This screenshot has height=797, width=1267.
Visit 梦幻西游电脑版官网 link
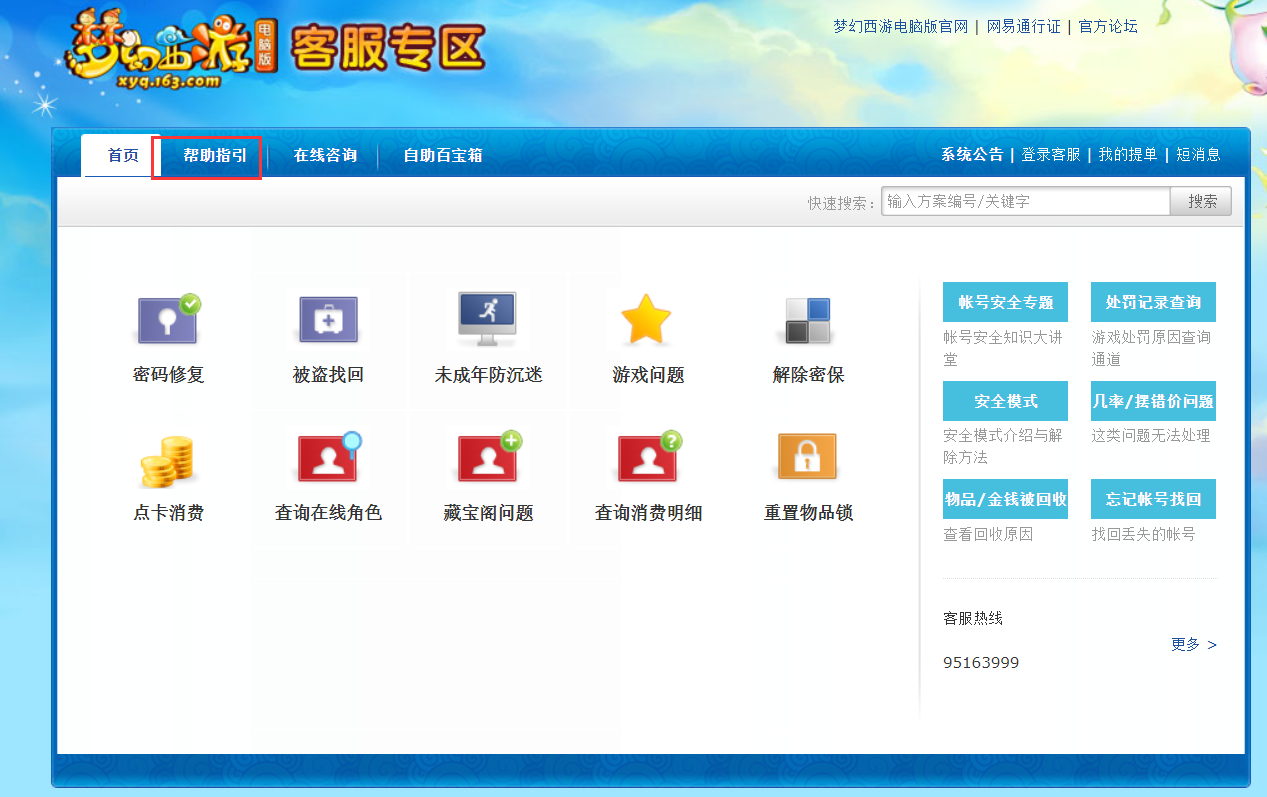[901, 26]
